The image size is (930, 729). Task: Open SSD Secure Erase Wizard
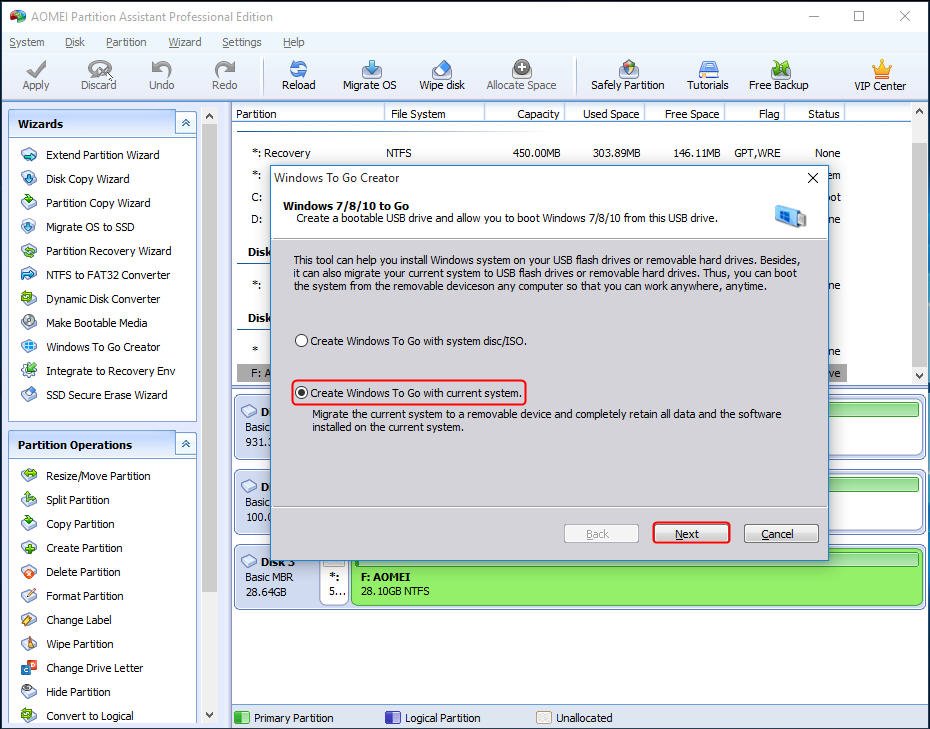(107, 395)
